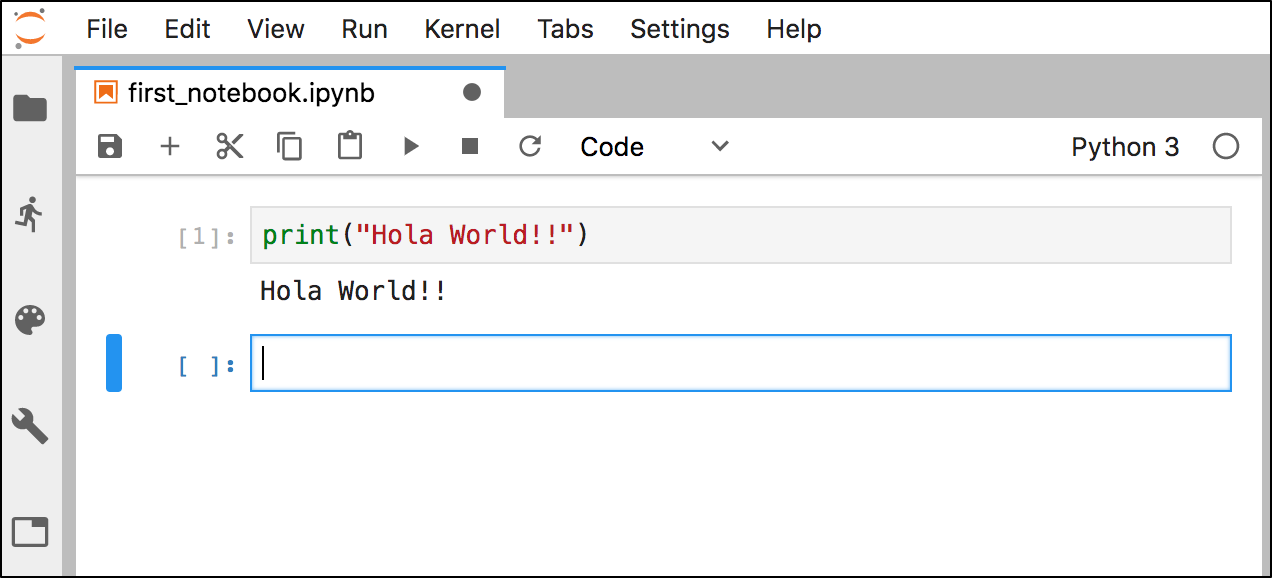Open the command palette from the sidebar
The image size is (1272, 578).
tap(30, 320)
